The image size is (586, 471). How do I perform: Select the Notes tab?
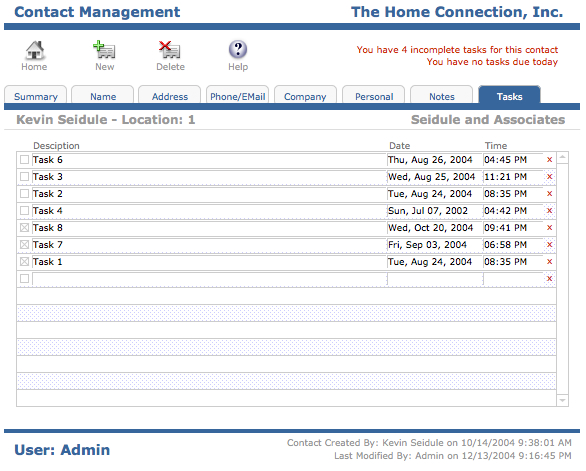click(x=441, y=96)
